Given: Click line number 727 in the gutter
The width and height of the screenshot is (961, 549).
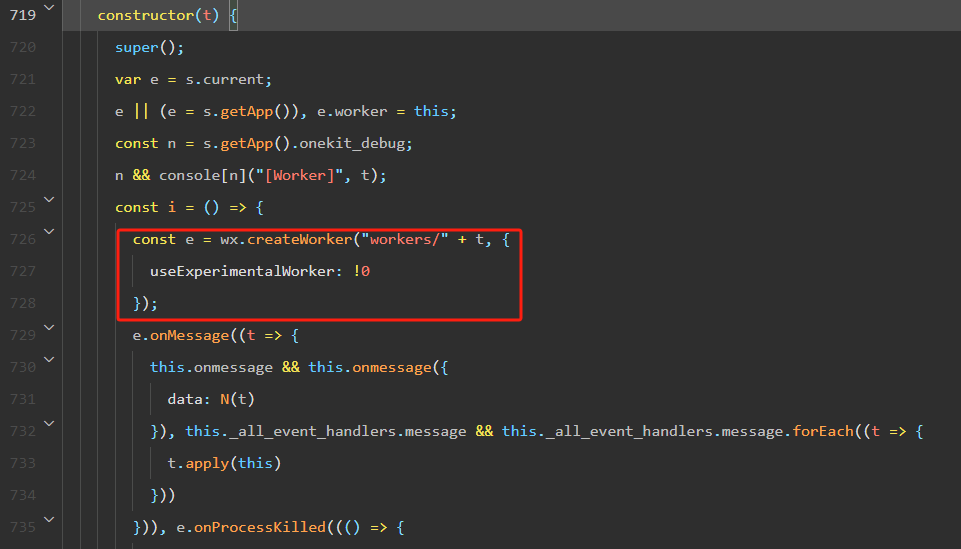Looking at the screenshot, I should [23, 271].
